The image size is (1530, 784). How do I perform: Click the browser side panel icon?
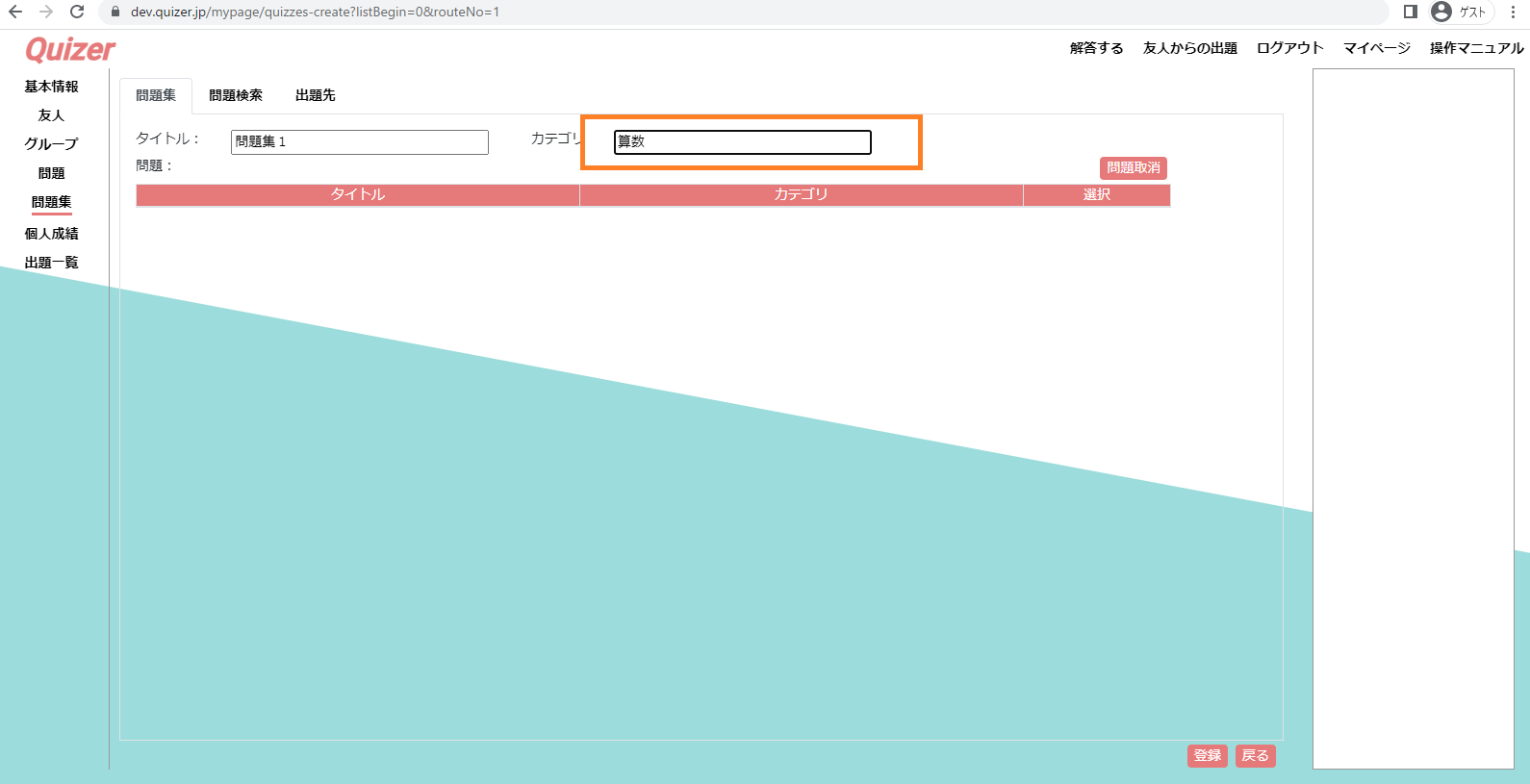1410,12
